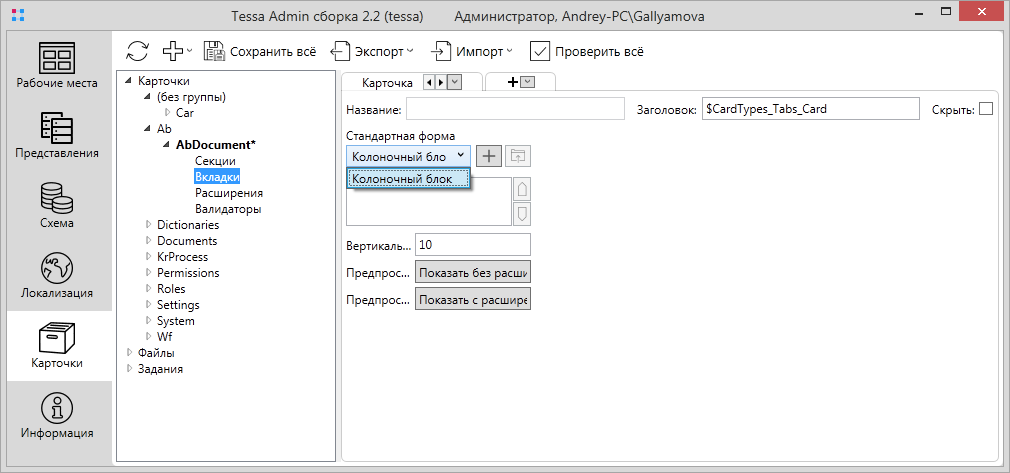Click into the Название text field
1010x473 pixels.
pyautogui.click(x=514, y=109)
